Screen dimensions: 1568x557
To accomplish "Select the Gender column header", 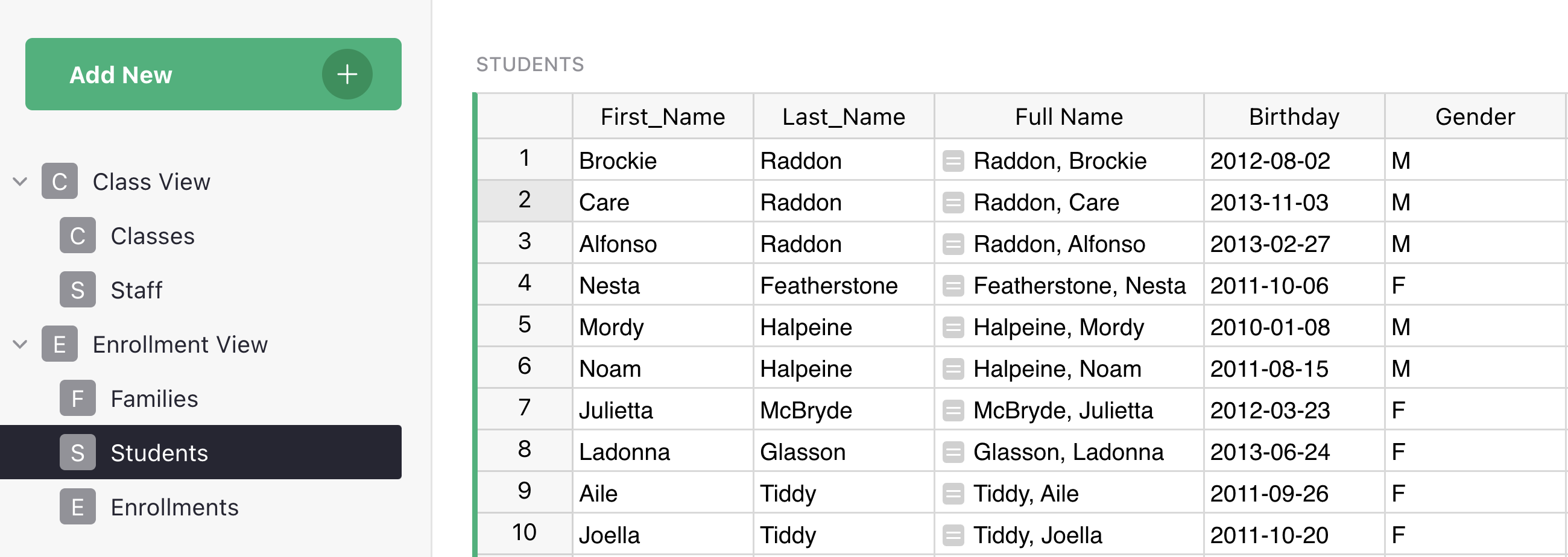I will (1475, 117).
